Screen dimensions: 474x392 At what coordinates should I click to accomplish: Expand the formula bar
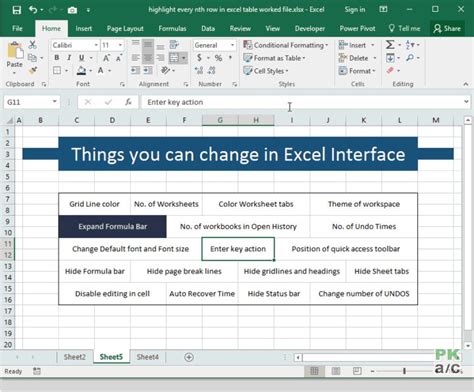466,101
